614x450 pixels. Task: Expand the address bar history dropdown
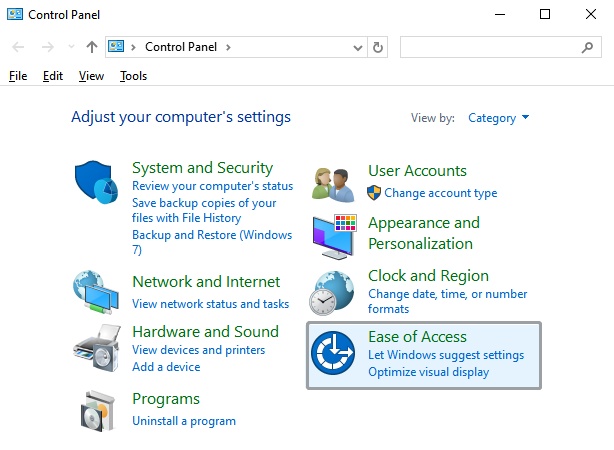click(x=358, y=48)
